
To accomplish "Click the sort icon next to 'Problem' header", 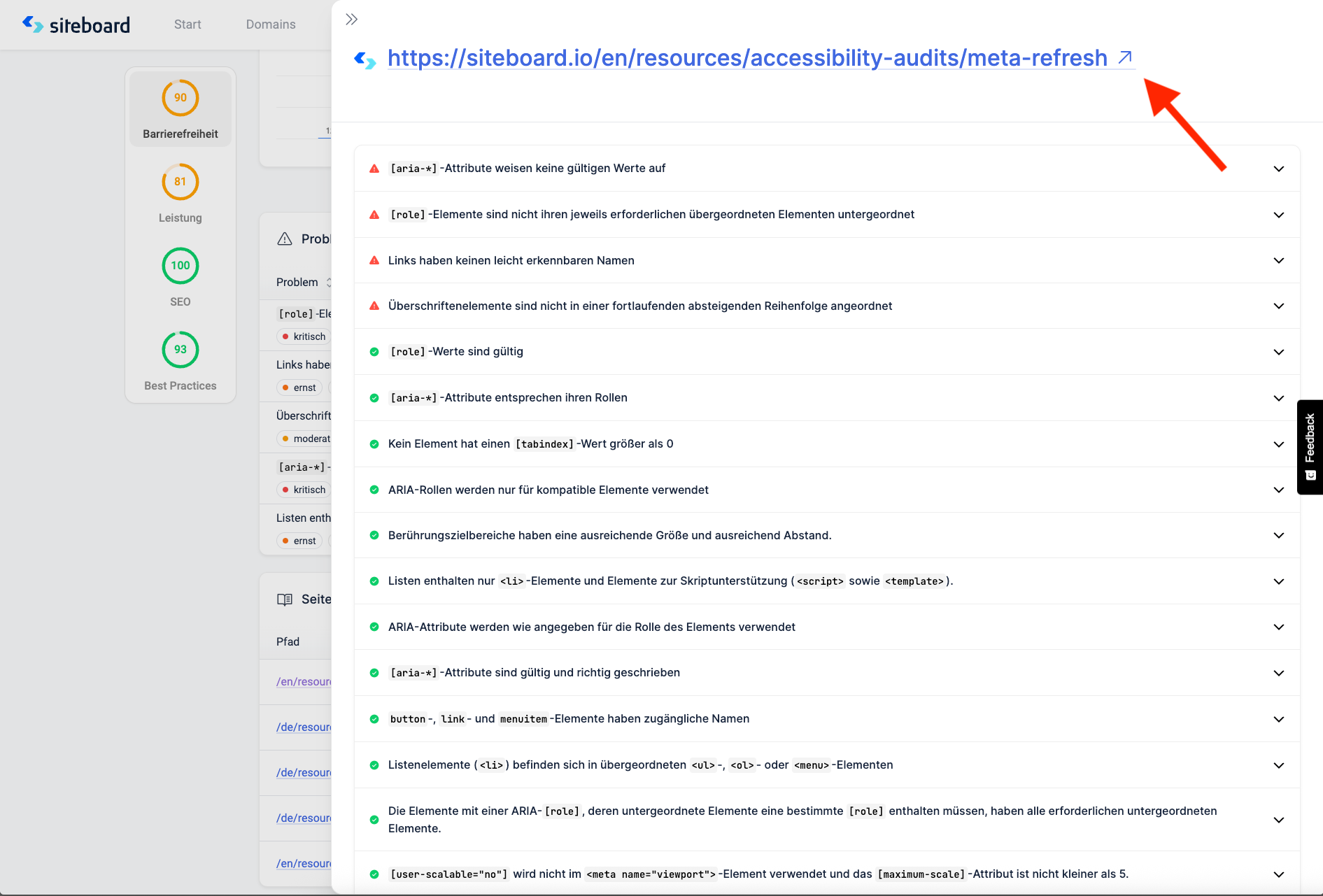I will pyautogui.click(x=328, y=282).
